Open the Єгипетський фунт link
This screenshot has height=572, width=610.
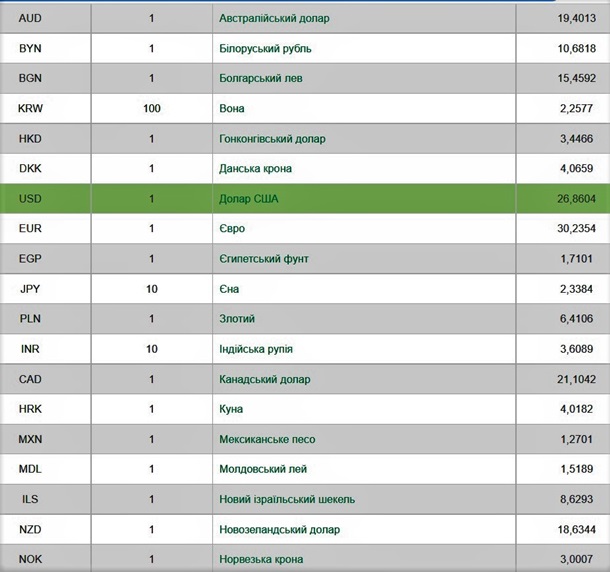point(264,259)
